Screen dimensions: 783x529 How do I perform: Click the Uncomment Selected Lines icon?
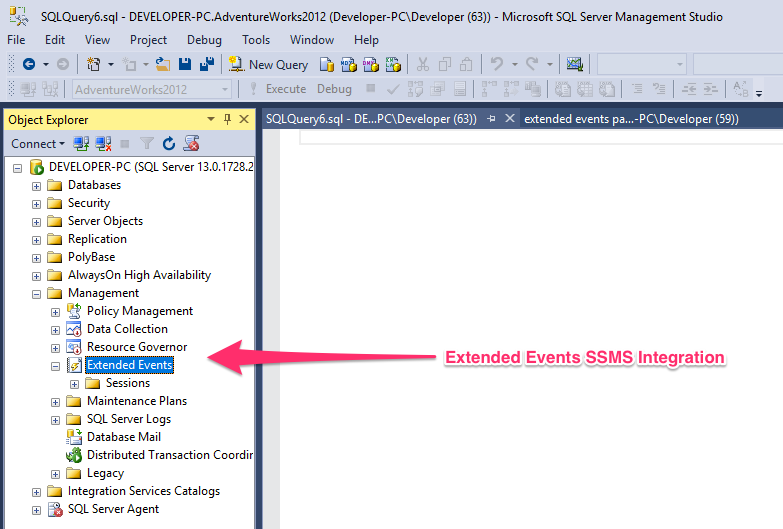pos(659,89)
